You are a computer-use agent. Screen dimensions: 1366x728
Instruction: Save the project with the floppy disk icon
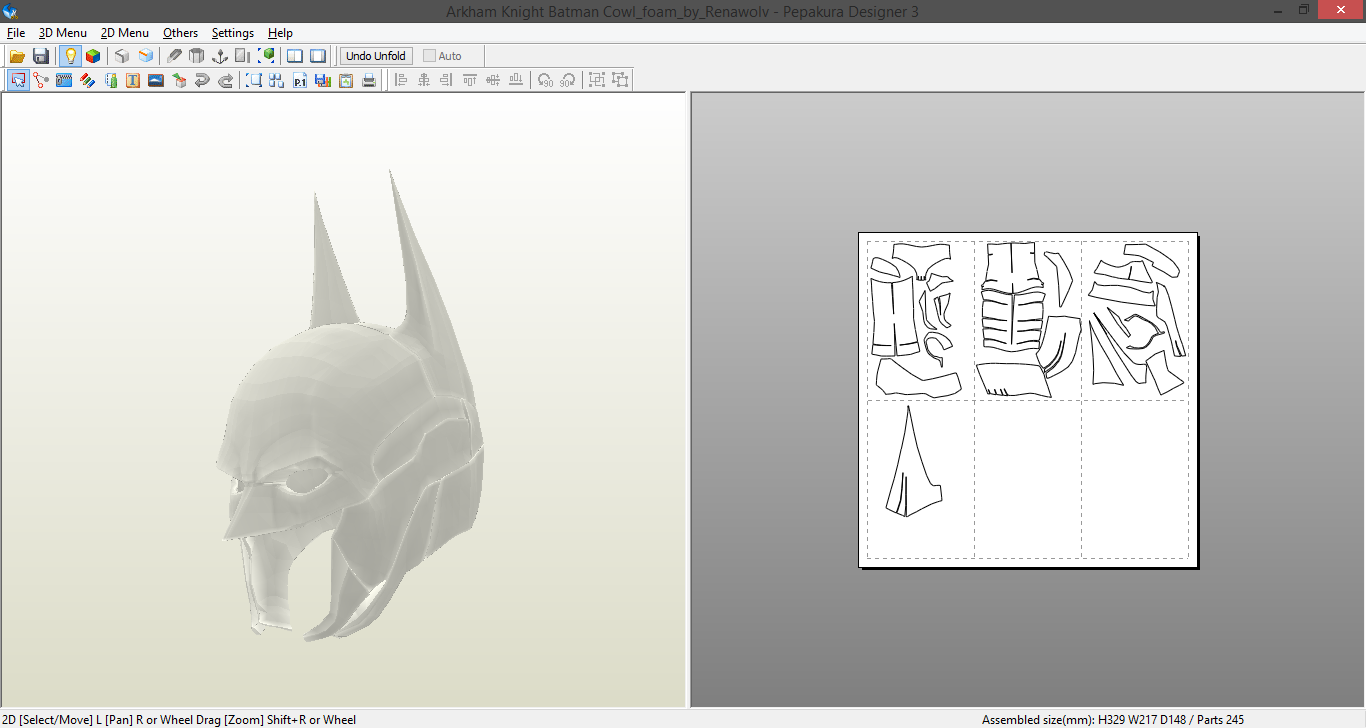pyautogui.click(x=41, y=56)
